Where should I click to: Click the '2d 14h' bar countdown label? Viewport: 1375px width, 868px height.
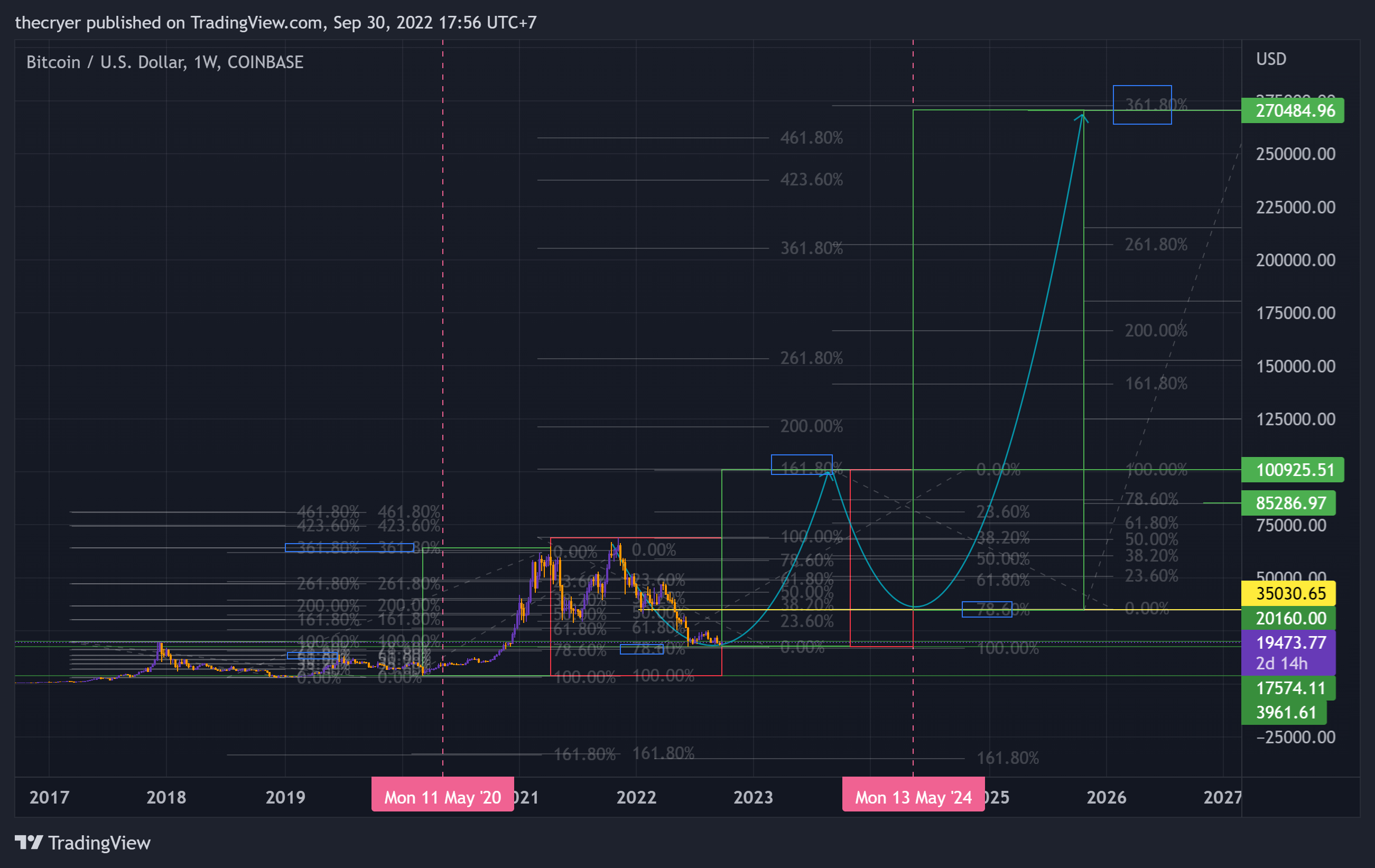click(x=1281, y=663)
